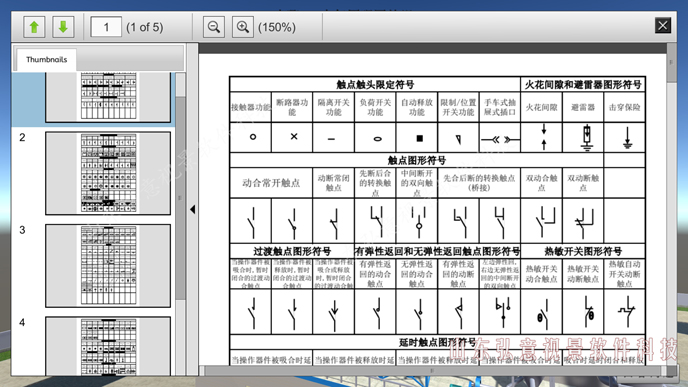Open page 4 thumbnail
The height and width of the screenshot is (387, 688).
pyautogui.click(x=108, y=346)
